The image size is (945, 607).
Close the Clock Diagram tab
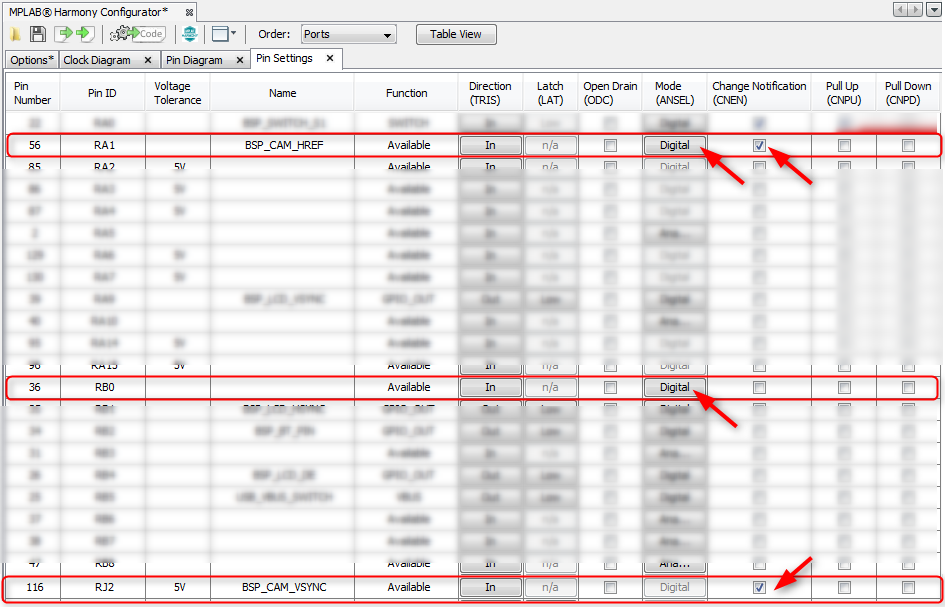pos(148,60)
